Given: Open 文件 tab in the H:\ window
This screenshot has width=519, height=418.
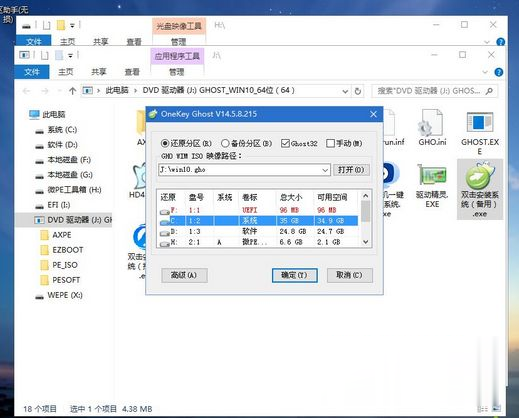Looking at the screenshot, I should click(x=34, y=41).
